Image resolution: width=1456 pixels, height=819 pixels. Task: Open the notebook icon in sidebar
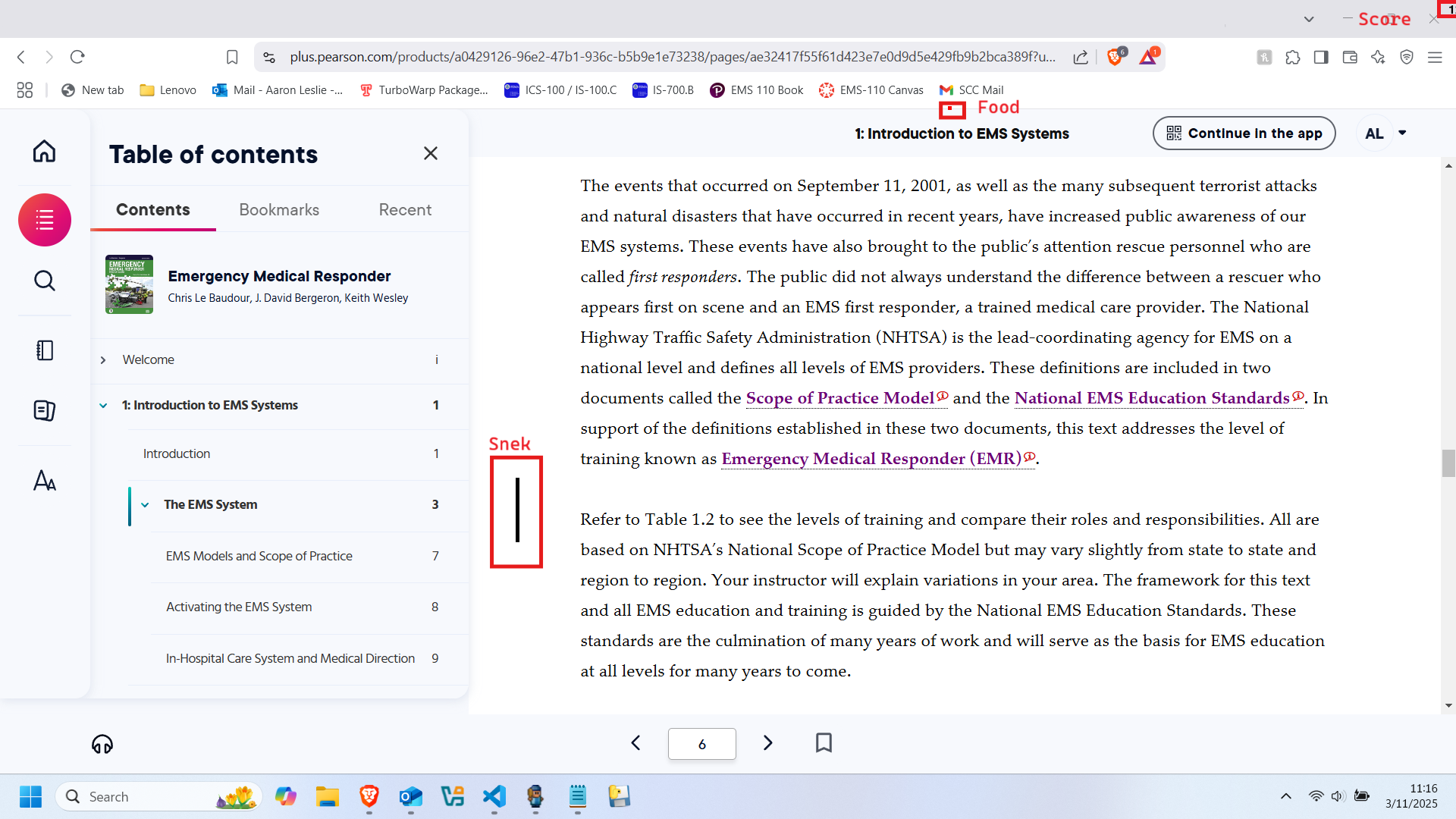click(44, 350)
